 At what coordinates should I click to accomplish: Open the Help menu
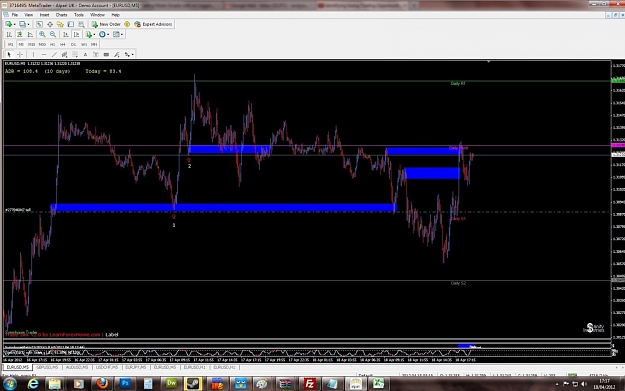pos(116,15)
